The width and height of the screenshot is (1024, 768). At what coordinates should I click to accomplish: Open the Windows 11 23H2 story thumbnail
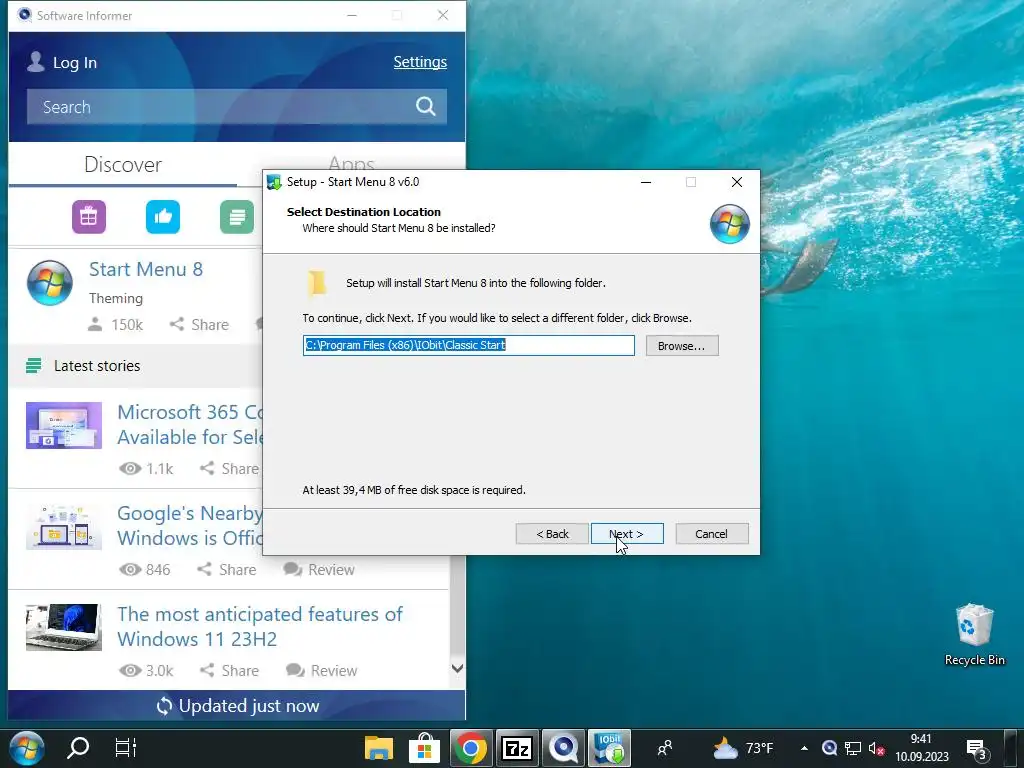64,628
